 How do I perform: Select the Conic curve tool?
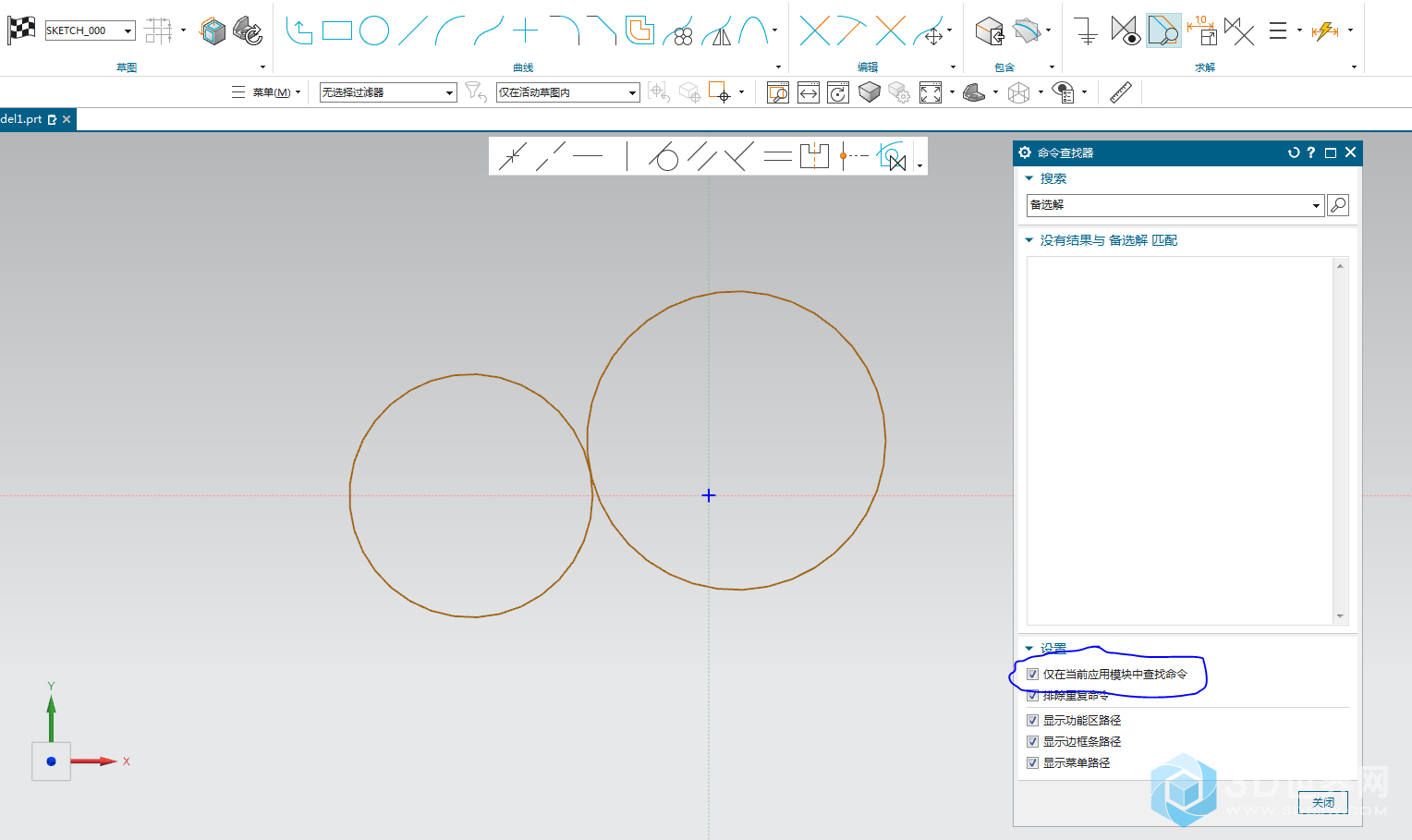tap(753, 30)
